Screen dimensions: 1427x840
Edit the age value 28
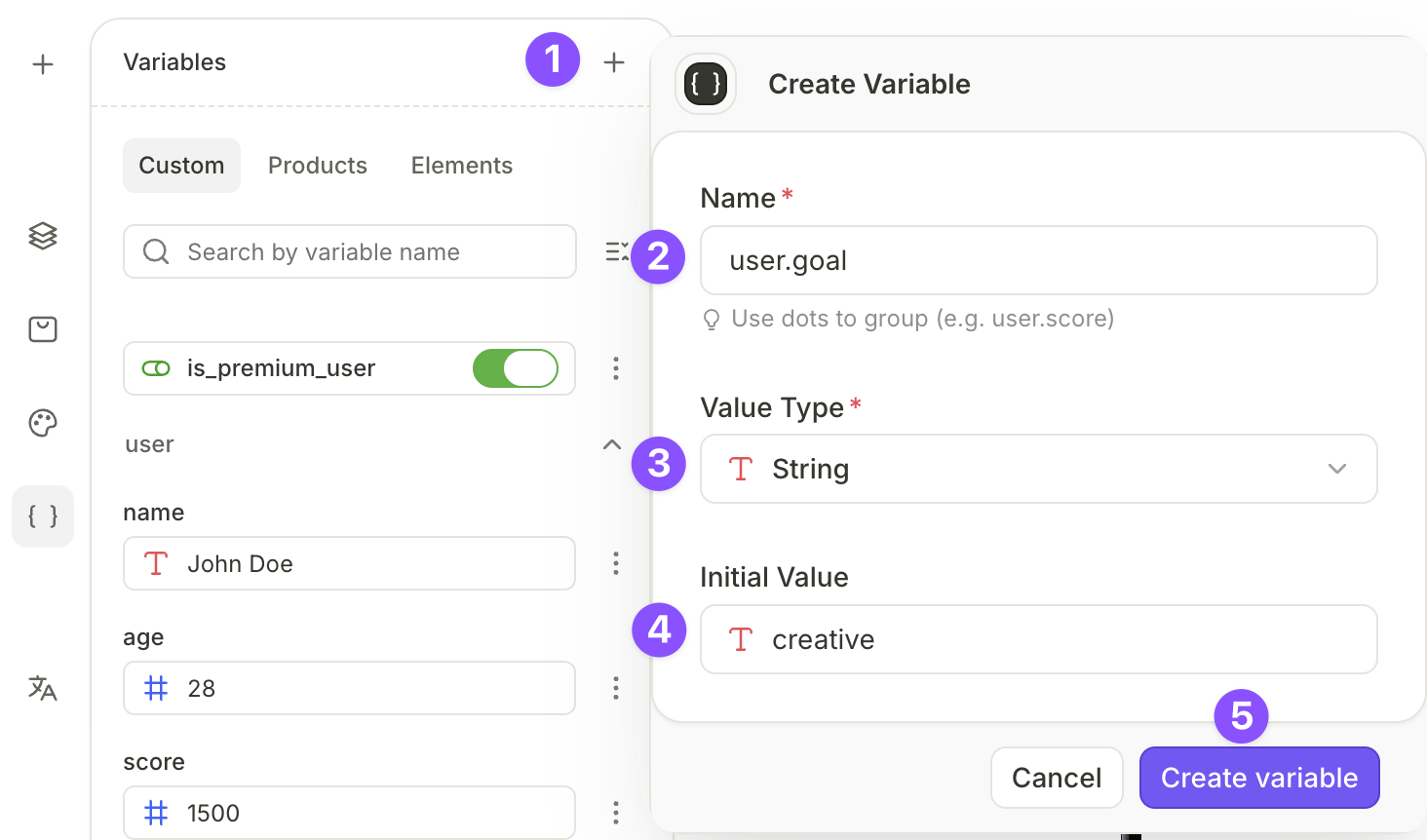(x=350, y=688)
